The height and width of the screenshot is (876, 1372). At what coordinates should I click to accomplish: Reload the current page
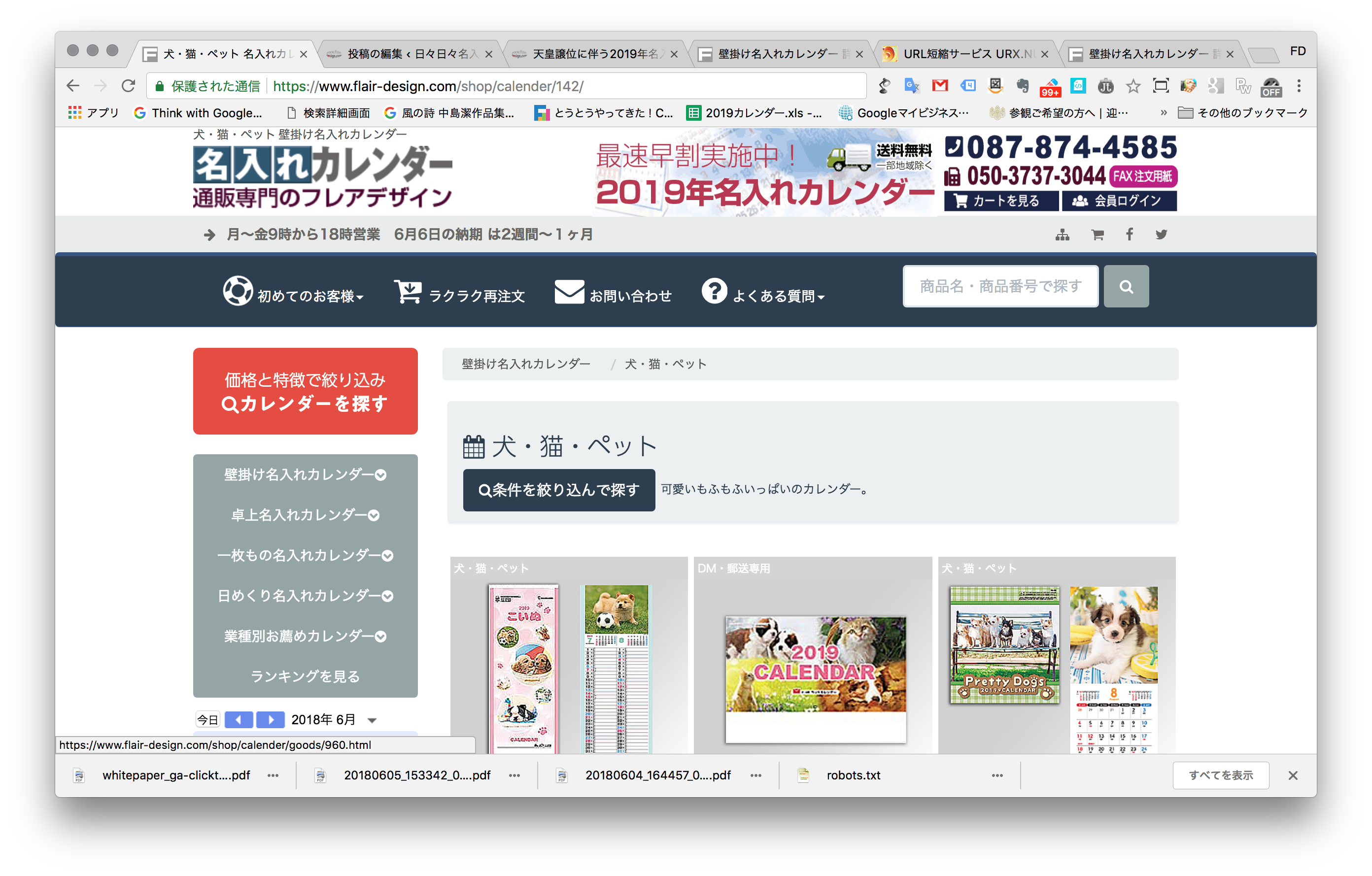click(x=128, y=86)
